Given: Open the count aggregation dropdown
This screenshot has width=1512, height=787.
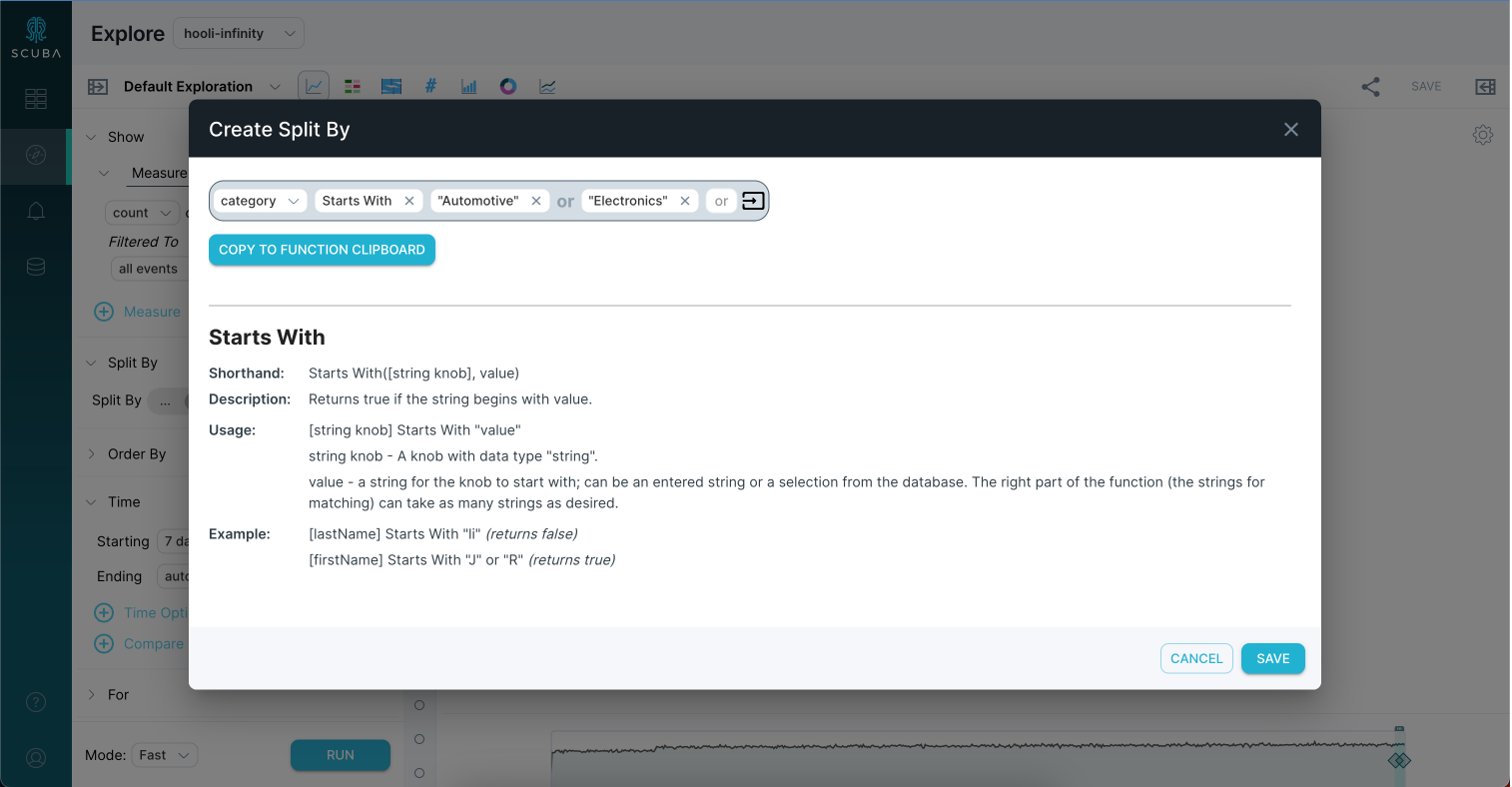Looking at the screenshot, I should (143, 213).
